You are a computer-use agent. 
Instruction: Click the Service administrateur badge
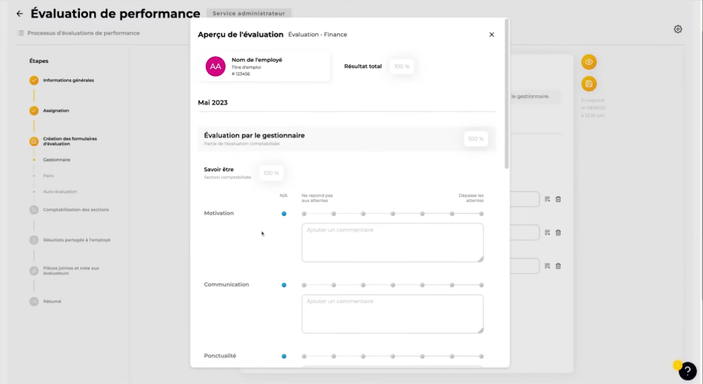point(249,13)
